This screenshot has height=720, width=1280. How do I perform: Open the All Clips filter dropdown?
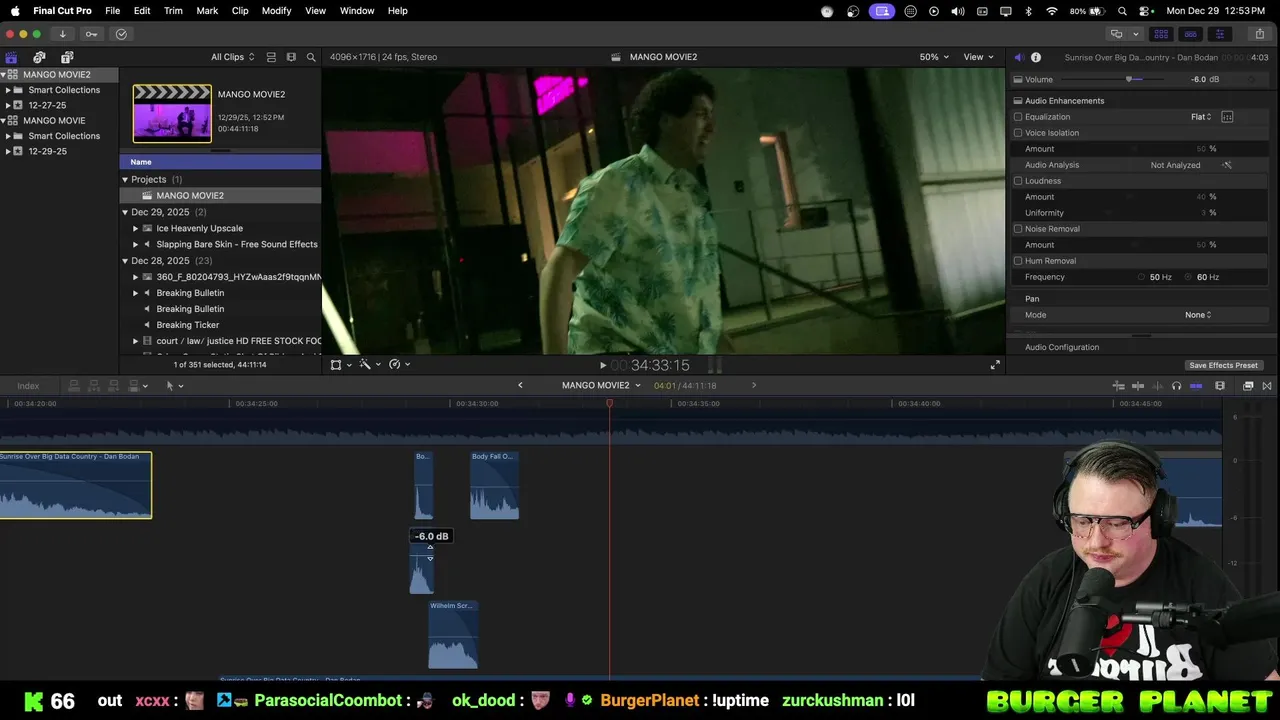[232, 57]
